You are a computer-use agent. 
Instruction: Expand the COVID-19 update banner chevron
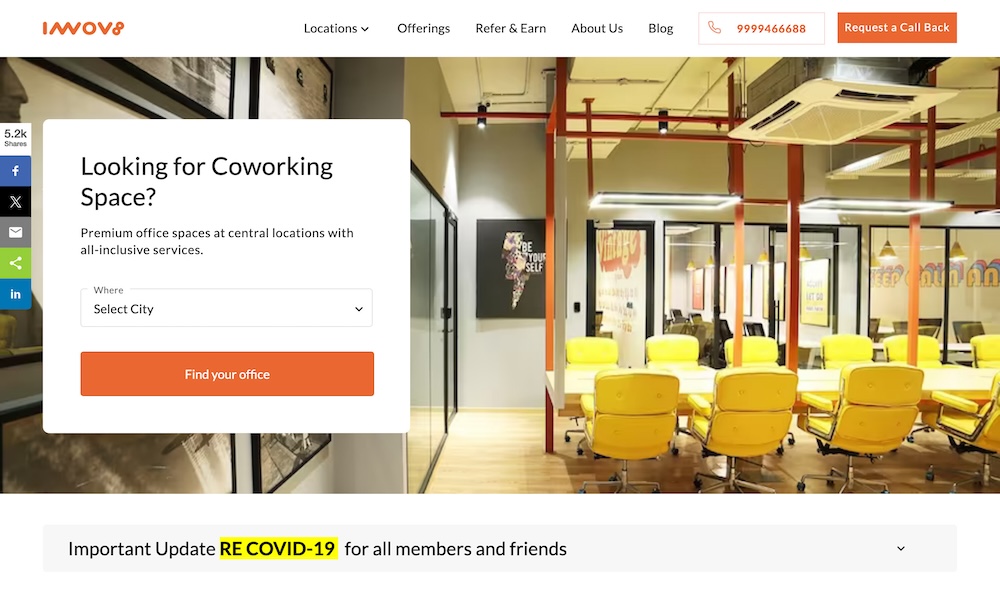click(901, 548)
